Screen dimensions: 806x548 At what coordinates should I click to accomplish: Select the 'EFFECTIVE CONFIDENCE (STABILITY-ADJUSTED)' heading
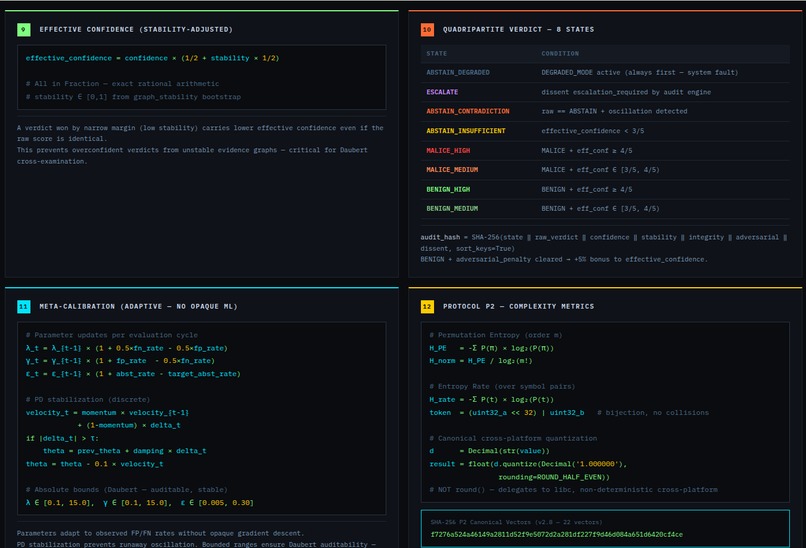coord(136,30)
